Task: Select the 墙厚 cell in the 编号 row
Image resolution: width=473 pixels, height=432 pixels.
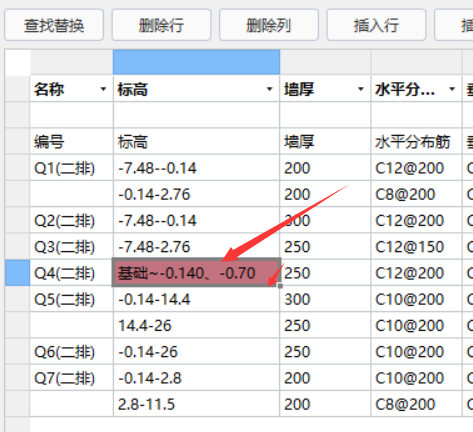Action: tap(325, 142)
